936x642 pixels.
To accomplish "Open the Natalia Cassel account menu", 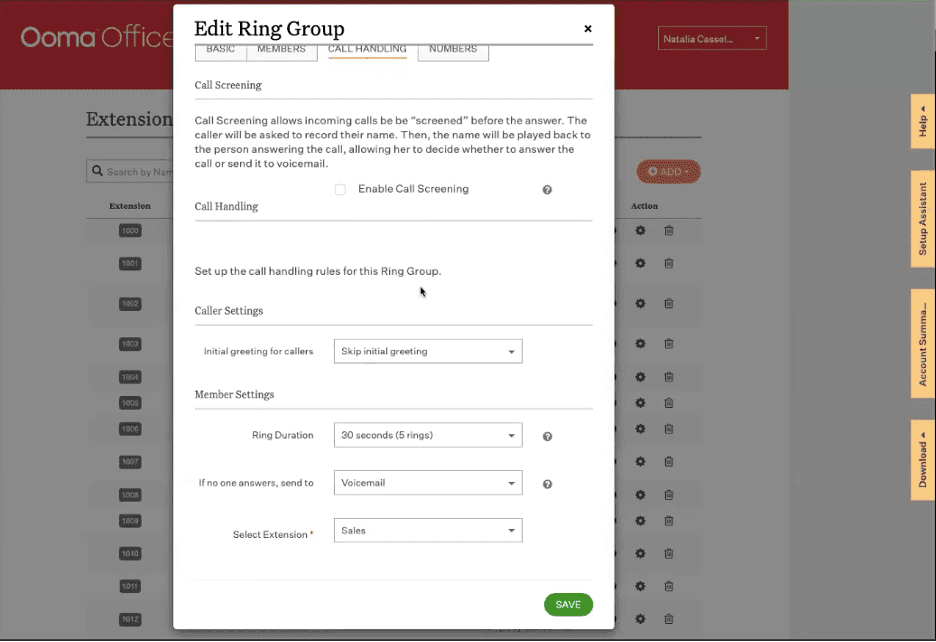I will click(x=712, y=39).
